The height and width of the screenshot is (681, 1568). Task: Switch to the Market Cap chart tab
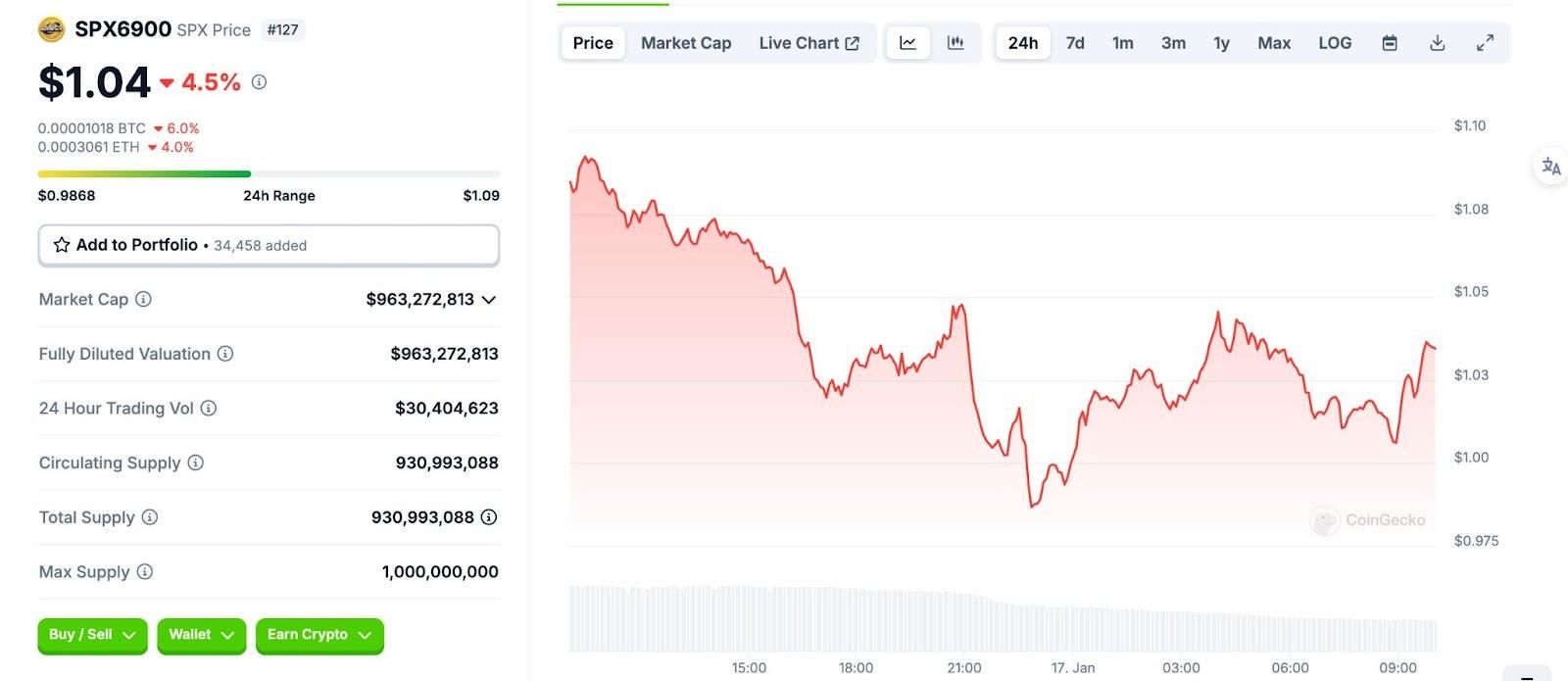pos(686,43)
